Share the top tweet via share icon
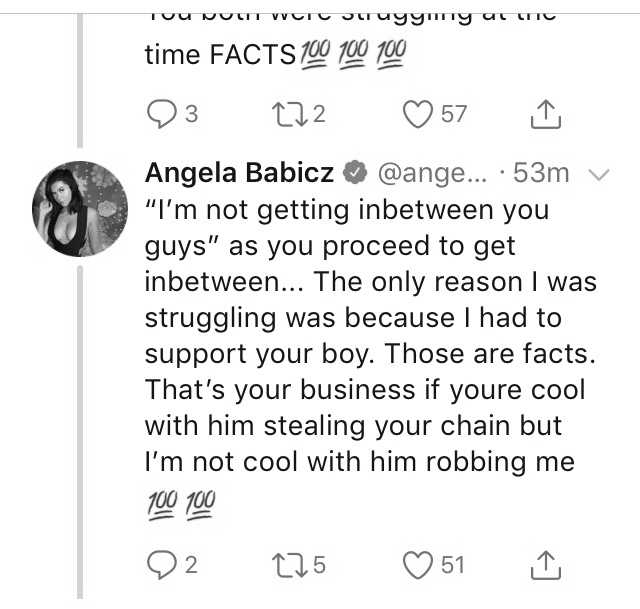The width and height of the screenshot is (640, 609). pyautogui.click(x=546, y=115)
